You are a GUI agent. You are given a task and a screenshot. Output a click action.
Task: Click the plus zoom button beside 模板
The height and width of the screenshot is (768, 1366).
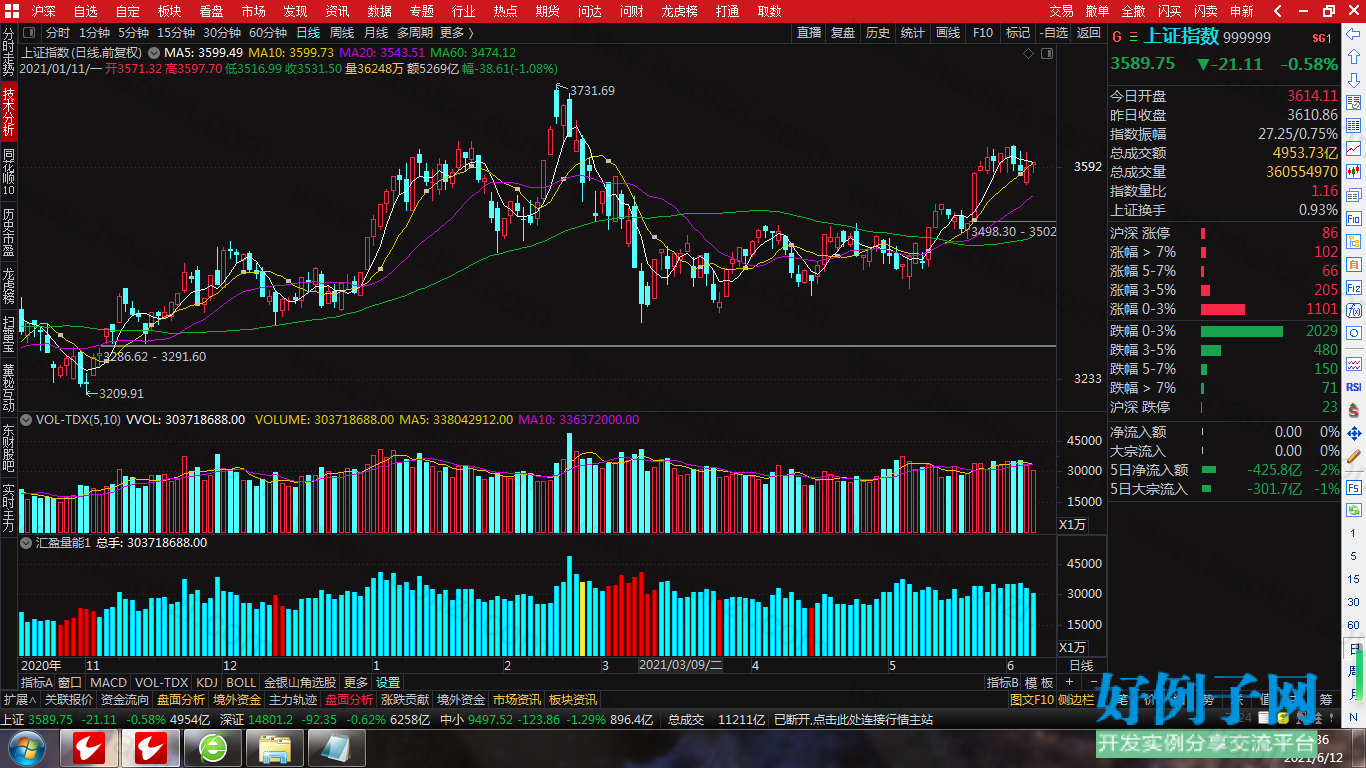1068,682
